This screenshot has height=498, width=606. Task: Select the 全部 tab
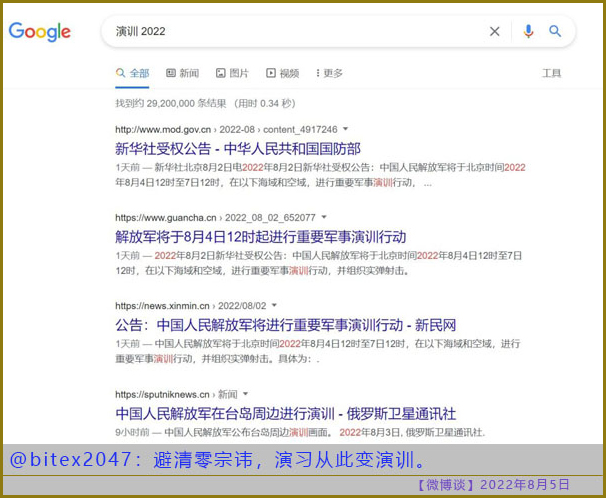pos(133,73)
